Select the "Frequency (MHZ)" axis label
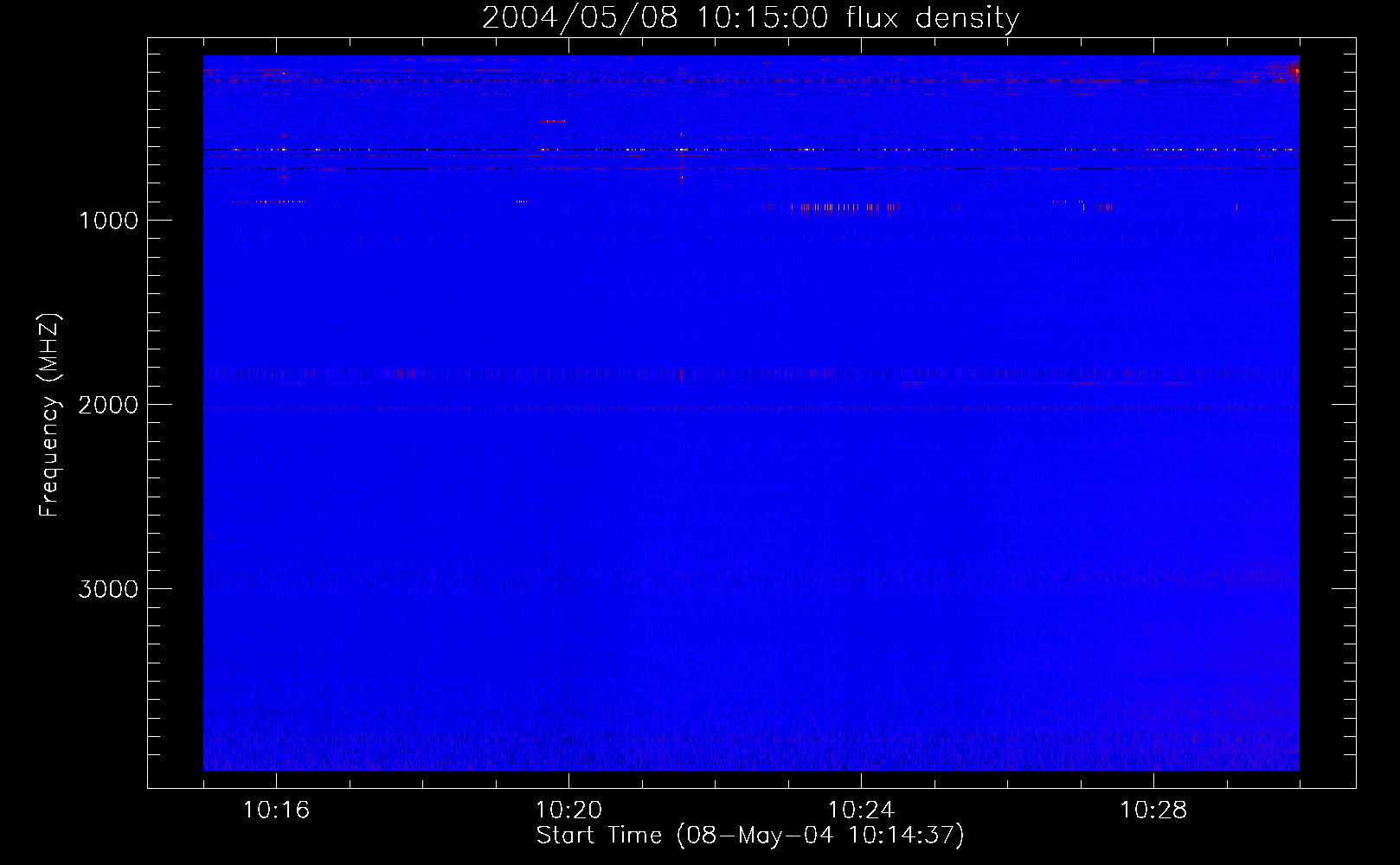Viewport: 1400px width, 865px height. pos(49,415)
